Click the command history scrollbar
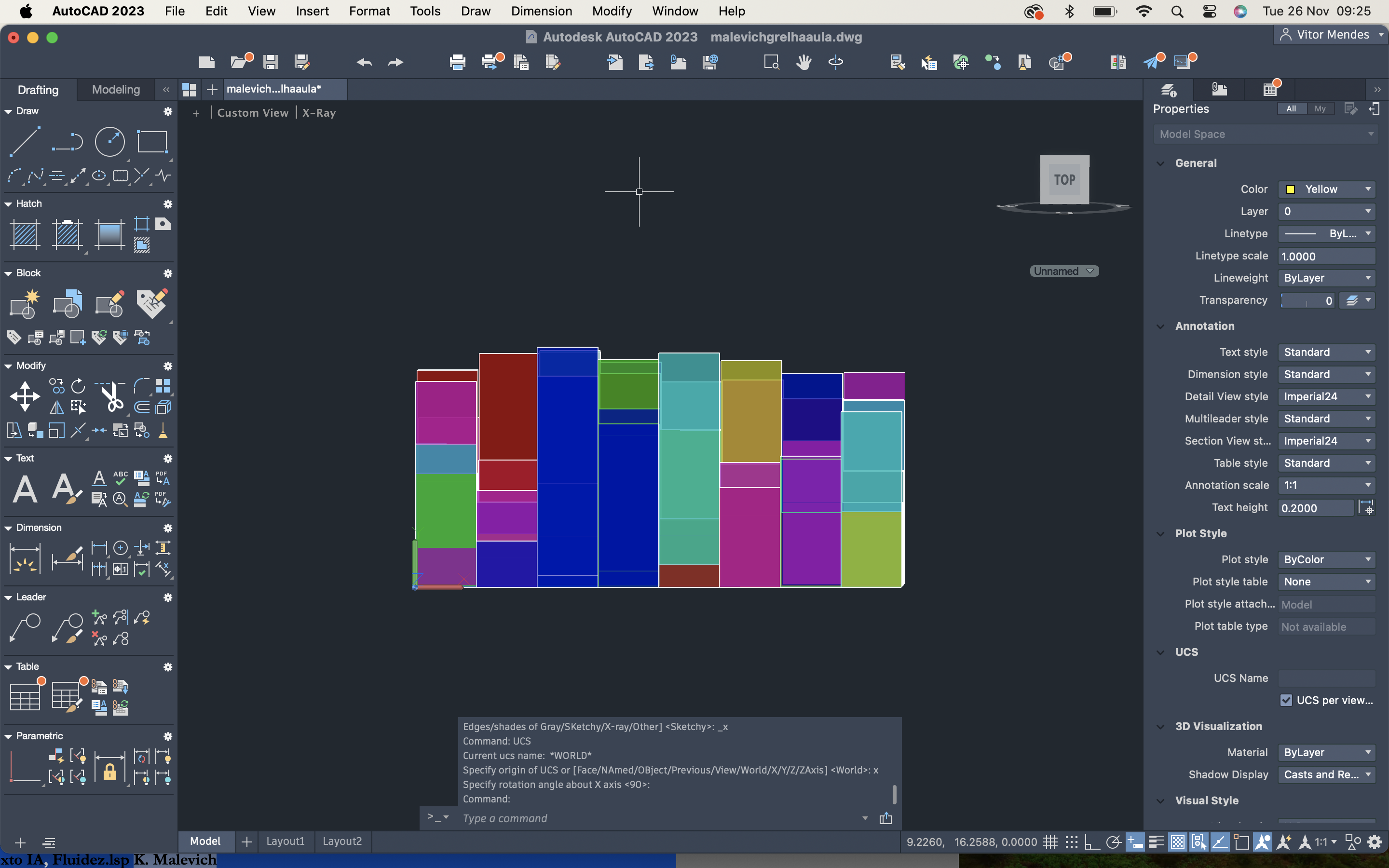The width and height of the screenshot is (1389, 868). tap(894, 795)
